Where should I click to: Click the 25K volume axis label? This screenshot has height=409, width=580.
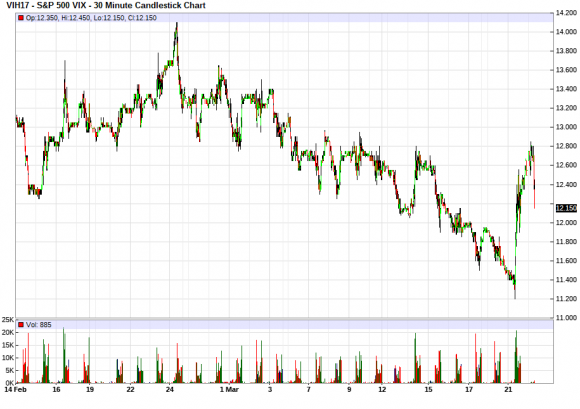[x=8, y=320]
